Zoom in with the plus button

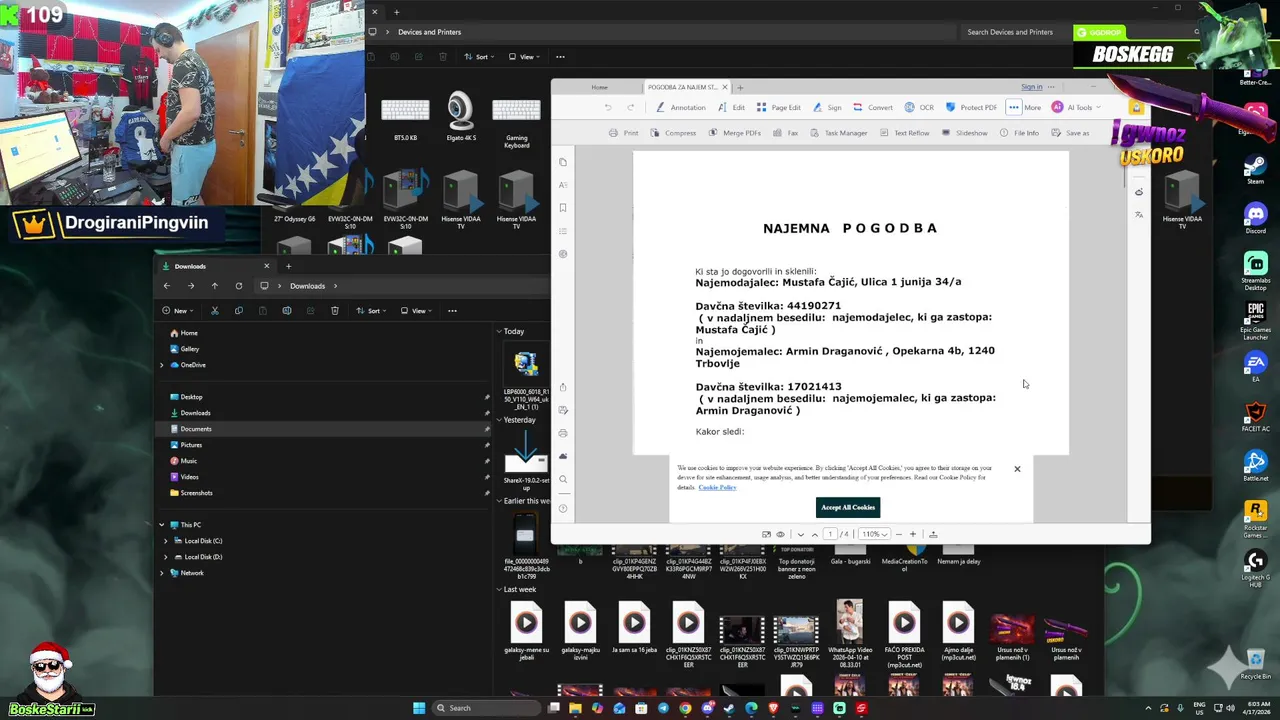(x=912, y=534)
